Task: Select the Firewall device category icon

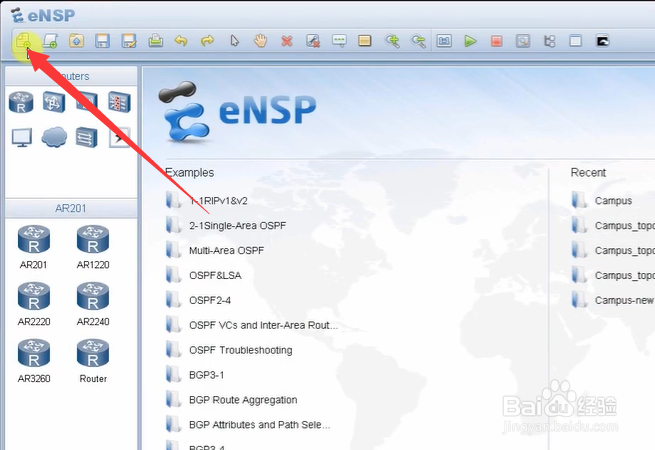Action: click(x=119, y=102)
